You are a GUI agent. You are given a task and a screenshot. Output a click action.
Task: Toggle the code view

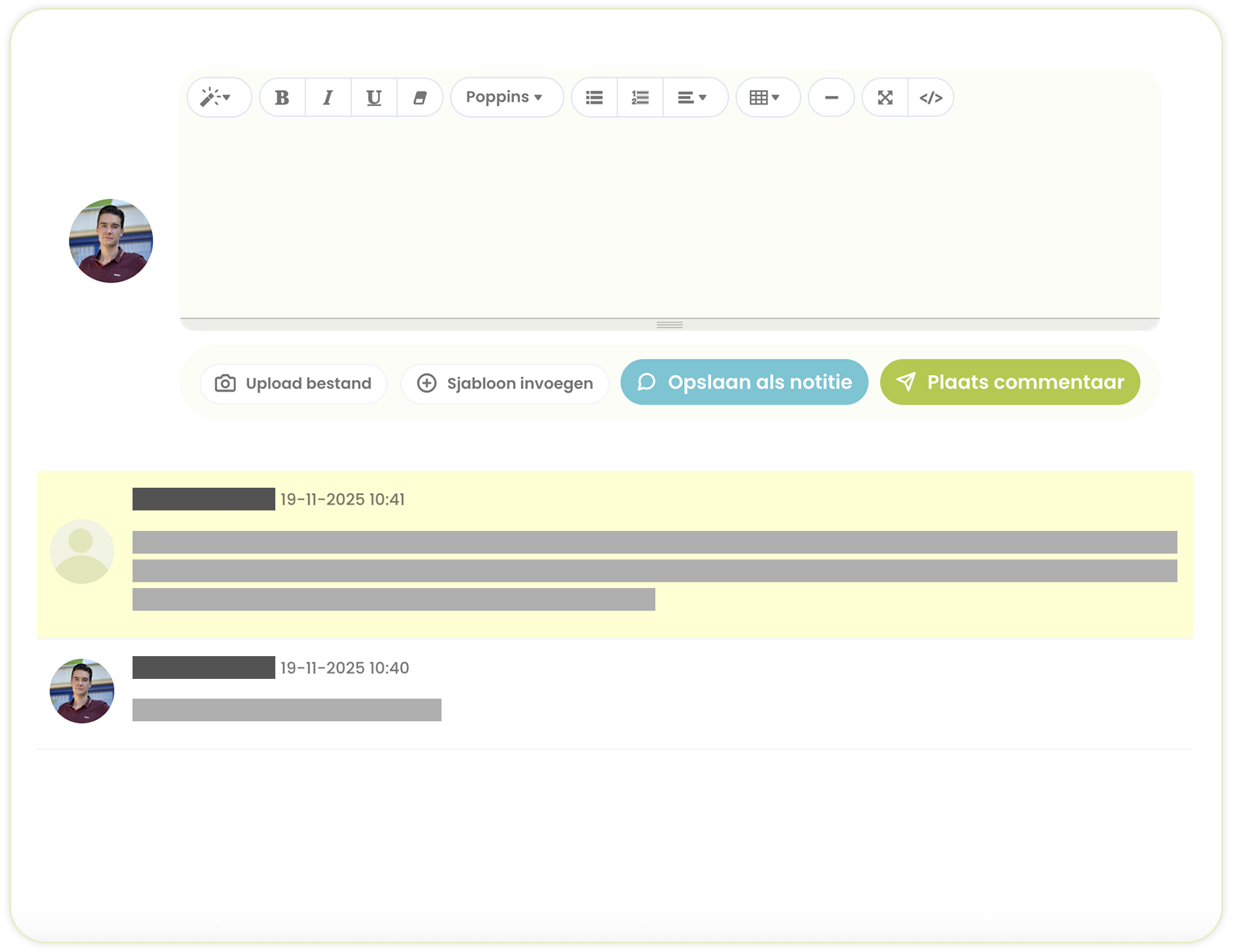point(931,97)
